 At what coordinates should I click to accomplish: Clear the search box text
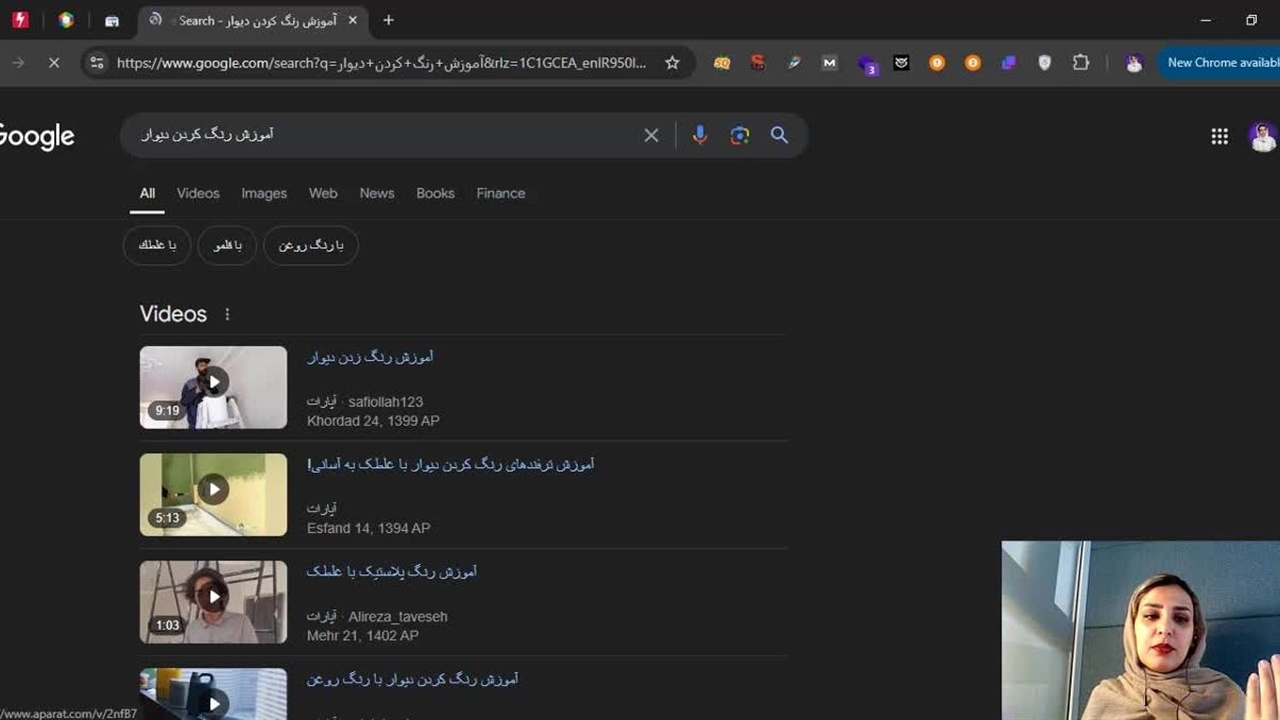[651, 135]
